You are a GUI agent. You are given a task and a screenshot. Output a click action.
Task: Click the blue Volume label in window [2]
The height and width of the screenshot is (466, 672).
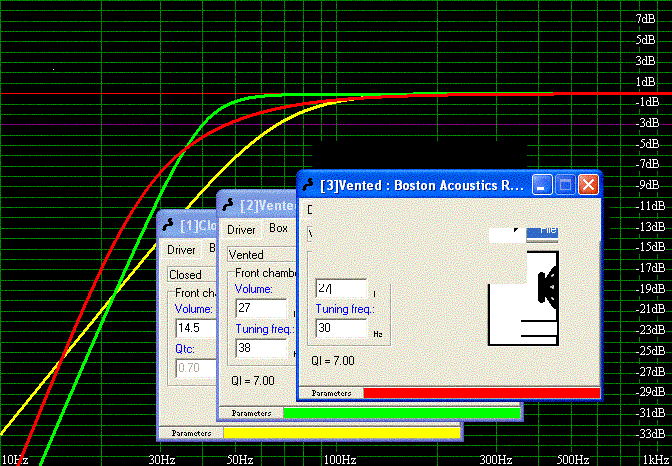pos(254,289)
